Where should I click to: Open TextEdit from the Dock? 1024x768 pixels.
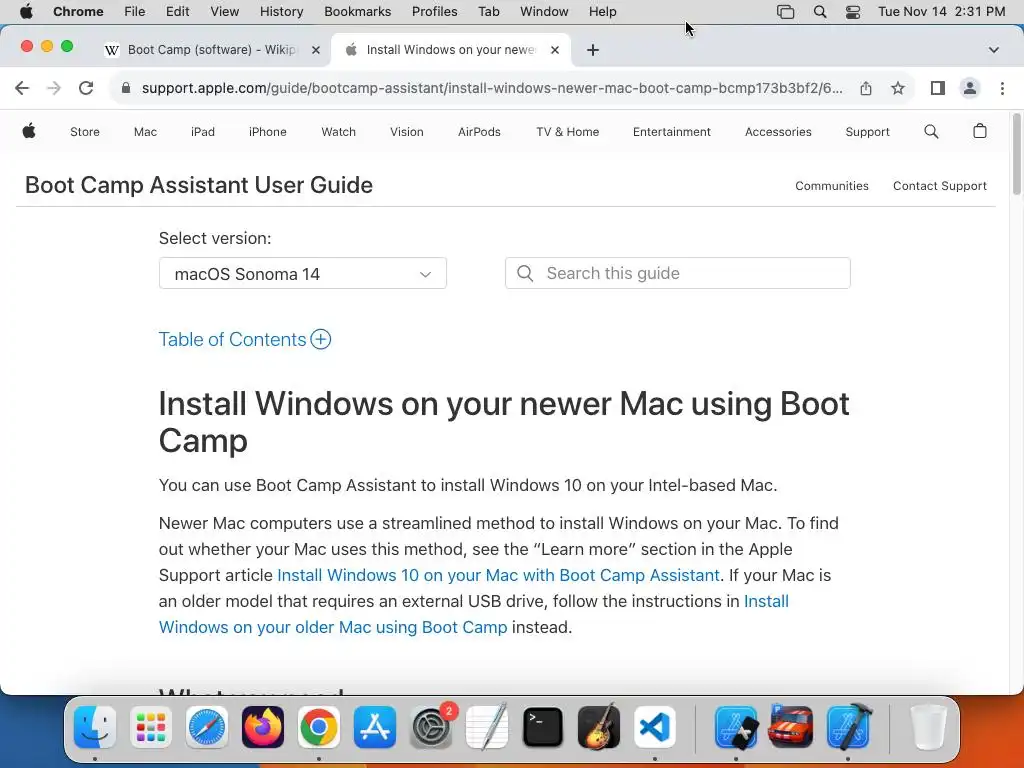(487, 727)
